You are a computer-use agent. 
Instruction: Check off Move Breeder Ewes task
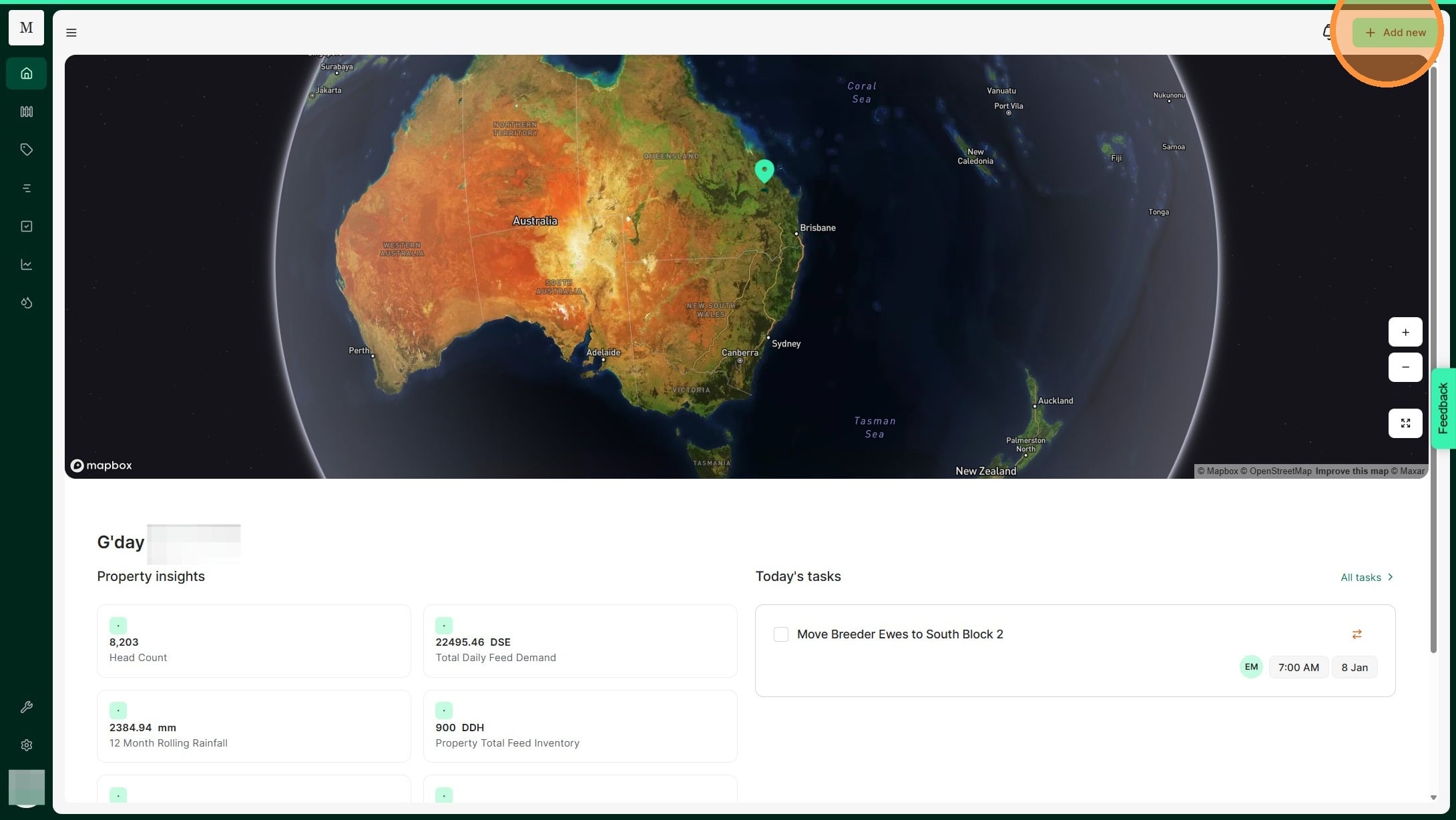pyautogui.click(x=780, y=634)
